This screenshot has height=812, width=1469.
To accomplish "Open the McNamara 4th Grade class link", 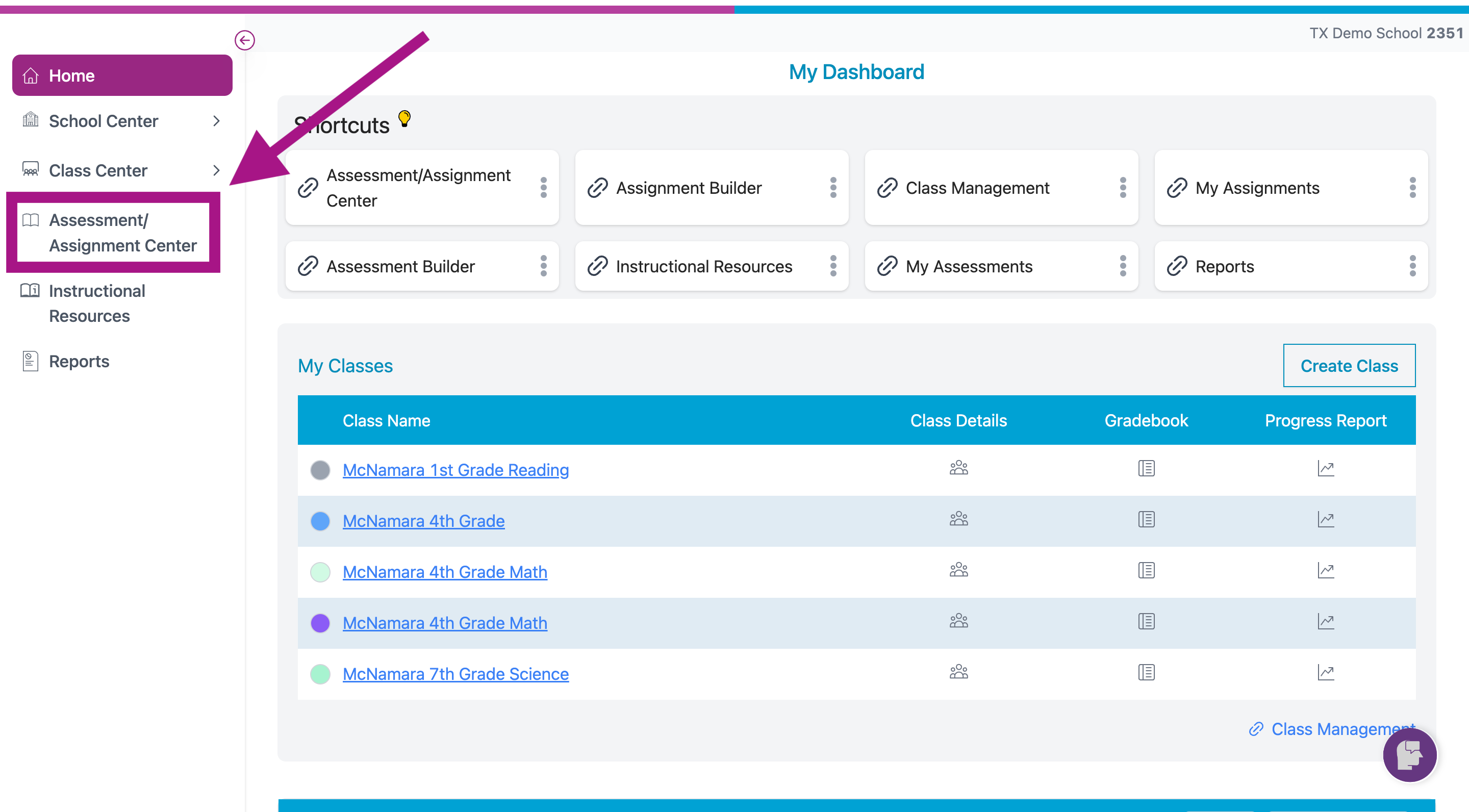I will tap(423, 521).
